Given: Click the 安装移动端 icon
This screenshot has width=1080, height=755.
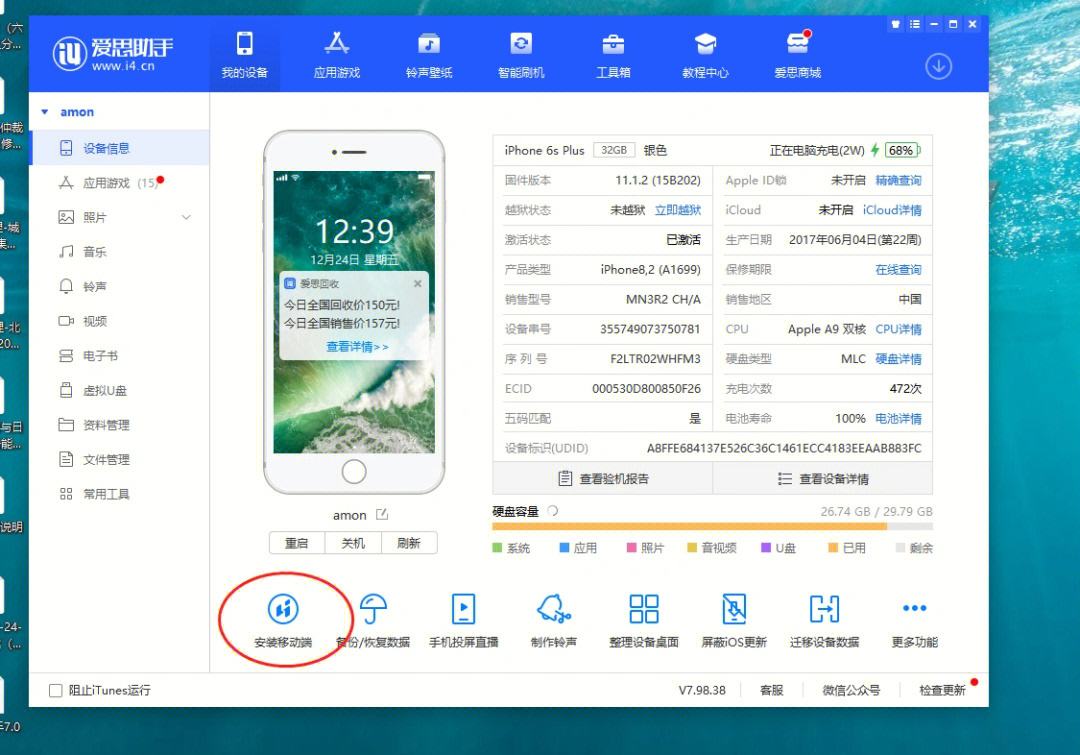Looking at the screenshot, I should point(283,608).
